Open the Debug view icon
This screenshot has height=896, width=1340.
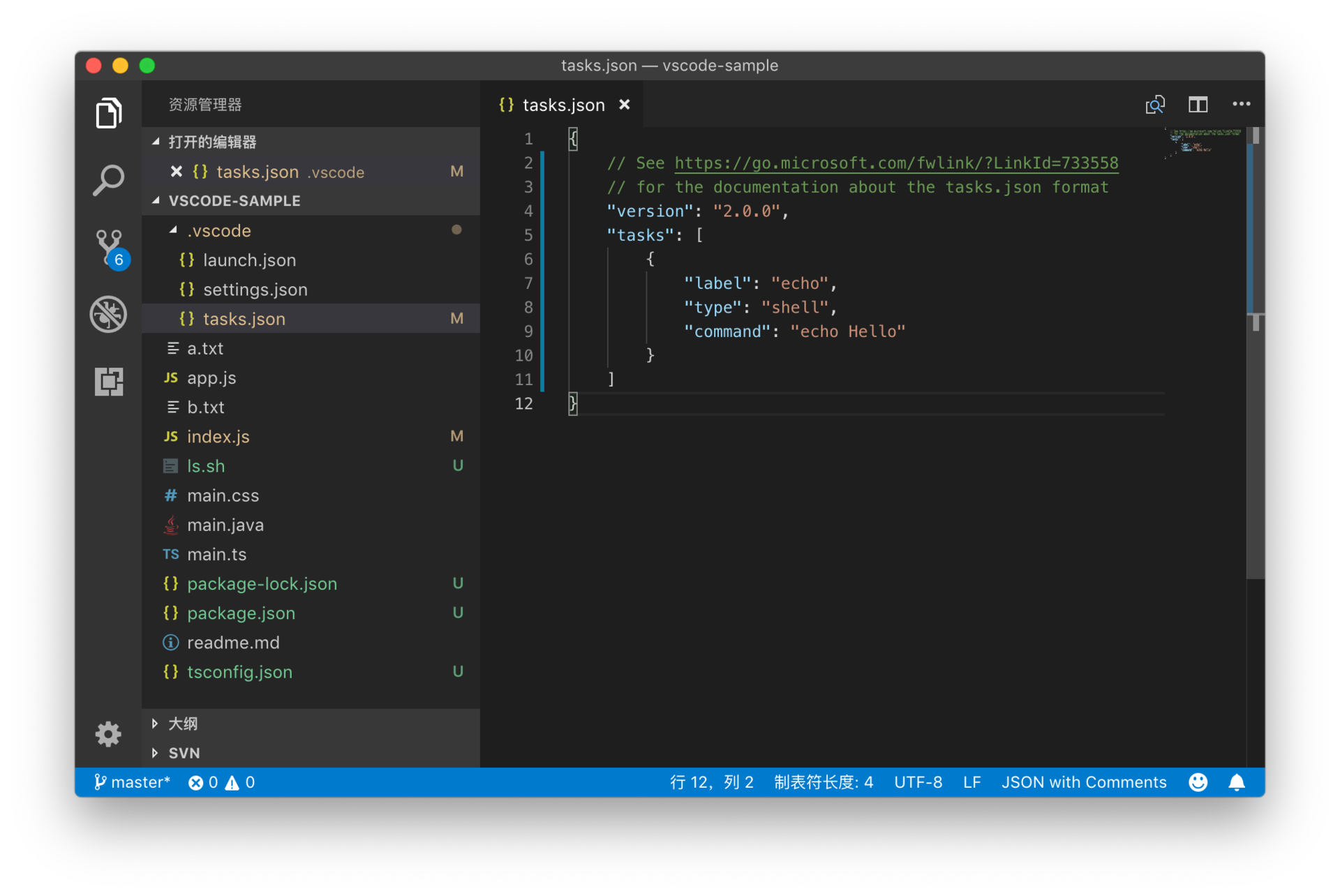(x=108, y=314)
